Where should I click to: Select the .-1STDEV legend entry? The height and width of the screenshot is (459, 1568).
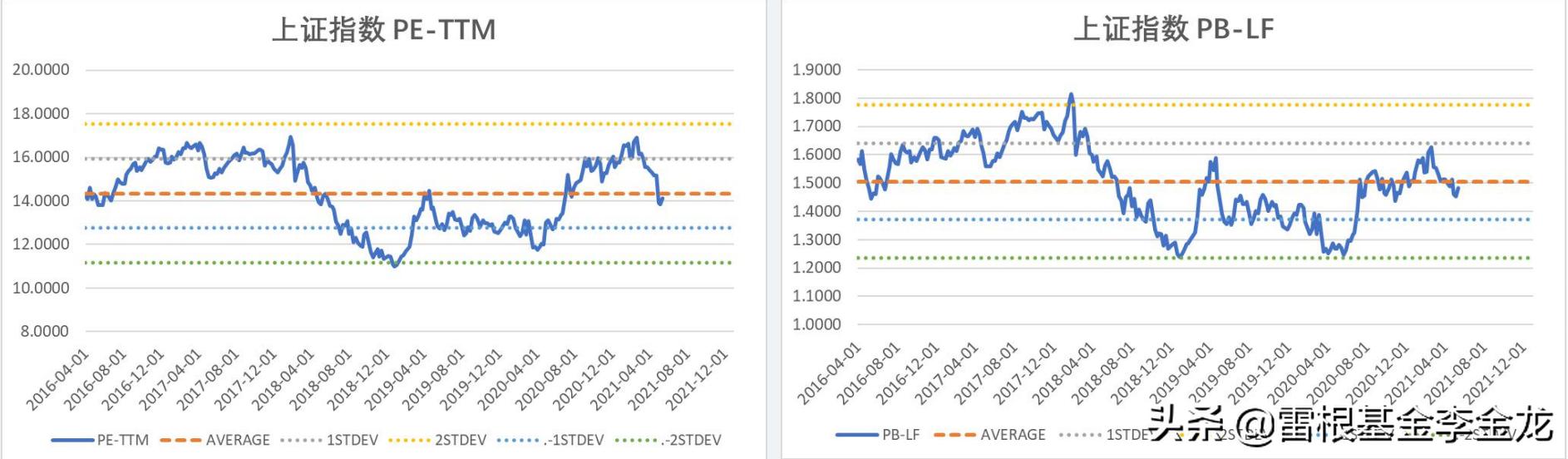[573, 440]
